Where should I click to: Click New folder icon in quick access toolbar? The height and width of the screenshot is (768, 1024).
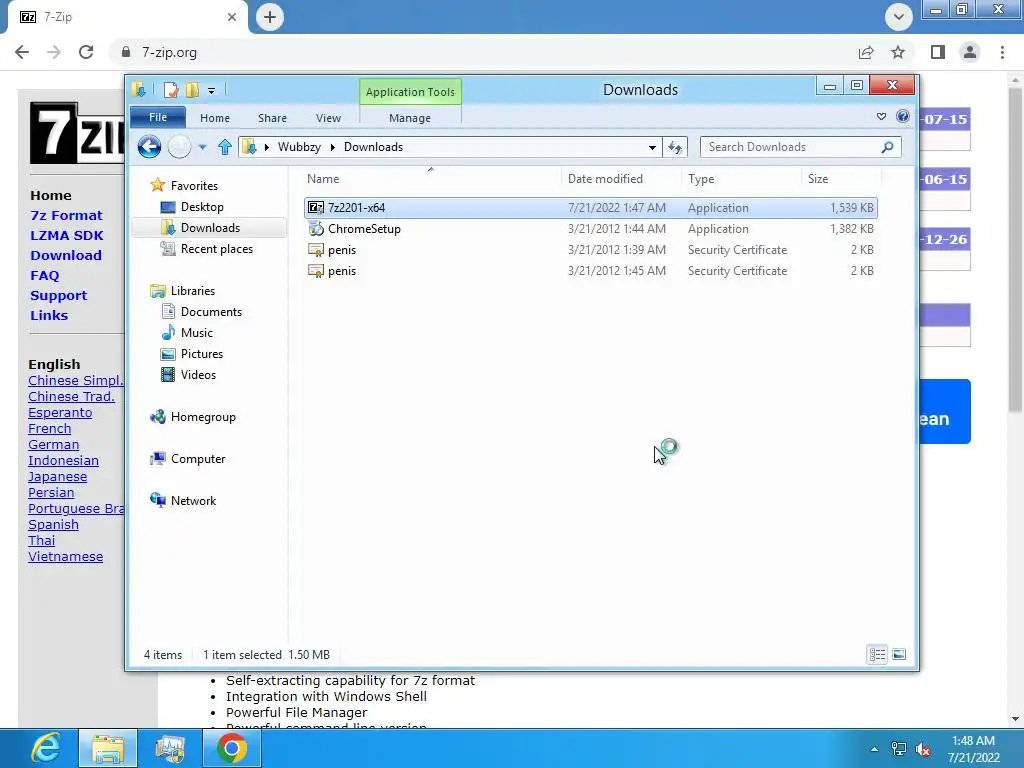192,89
